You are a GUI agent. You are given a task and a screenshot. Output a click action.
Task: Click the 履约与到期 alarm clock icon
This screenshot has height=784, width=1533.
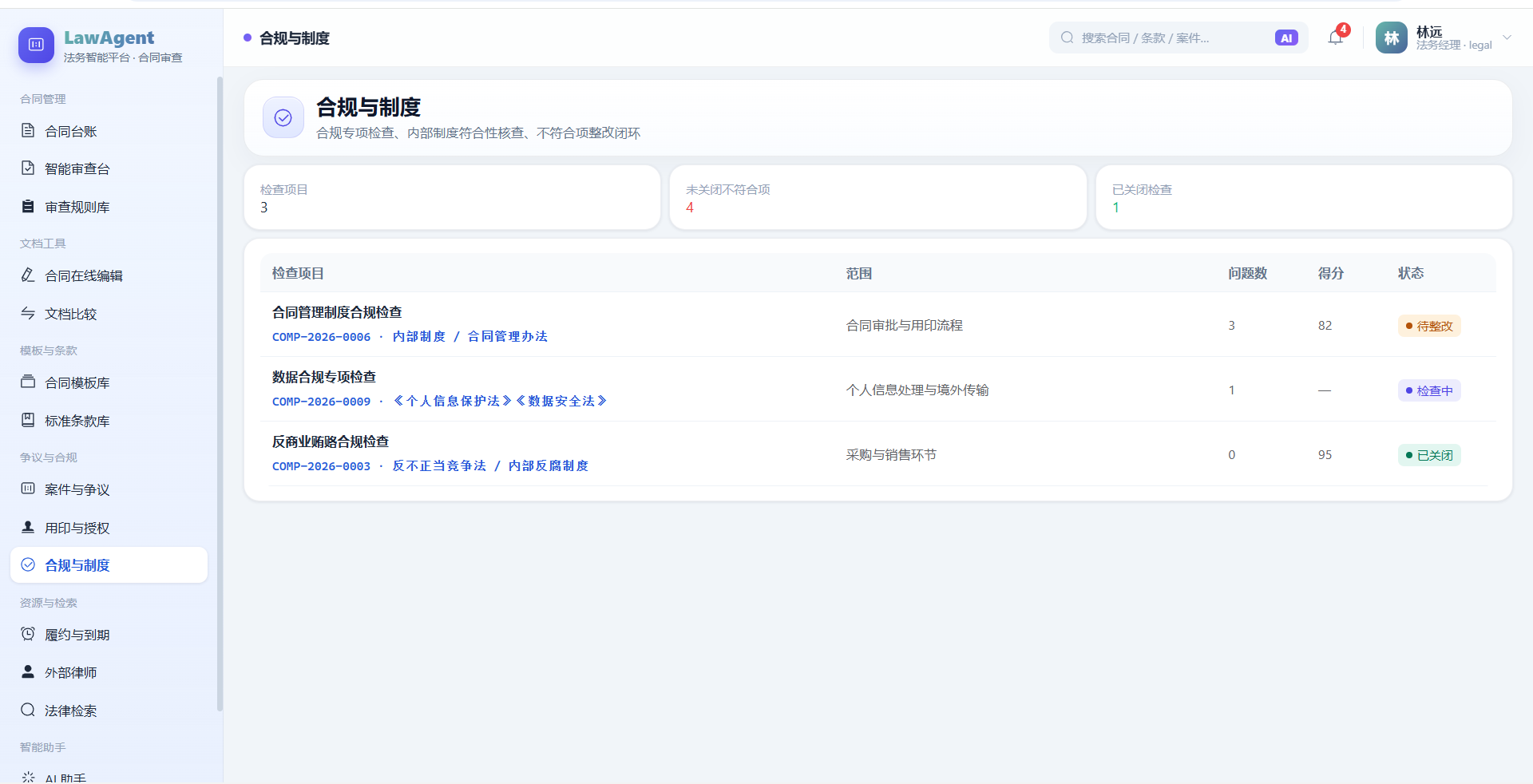[28, 634]
